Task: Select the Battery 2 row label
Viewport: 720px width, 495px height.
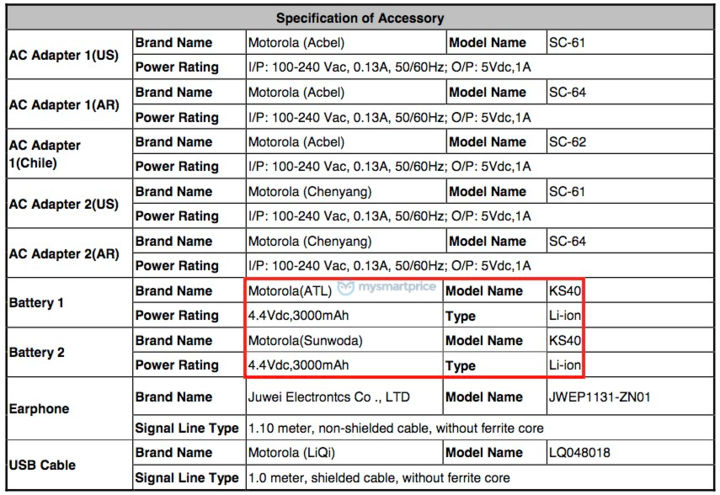Action: tap(38, 352)
